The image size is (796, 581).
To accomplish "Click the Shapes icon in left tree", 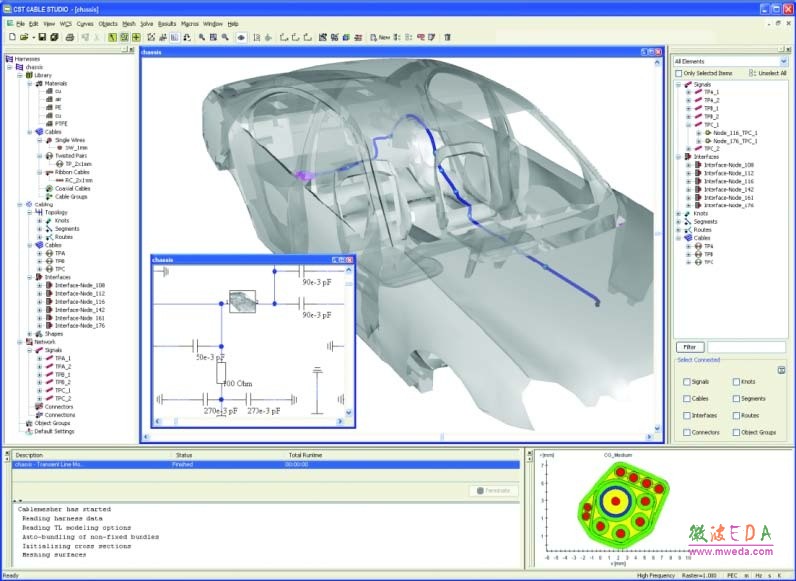I will [x=39, y=334].
